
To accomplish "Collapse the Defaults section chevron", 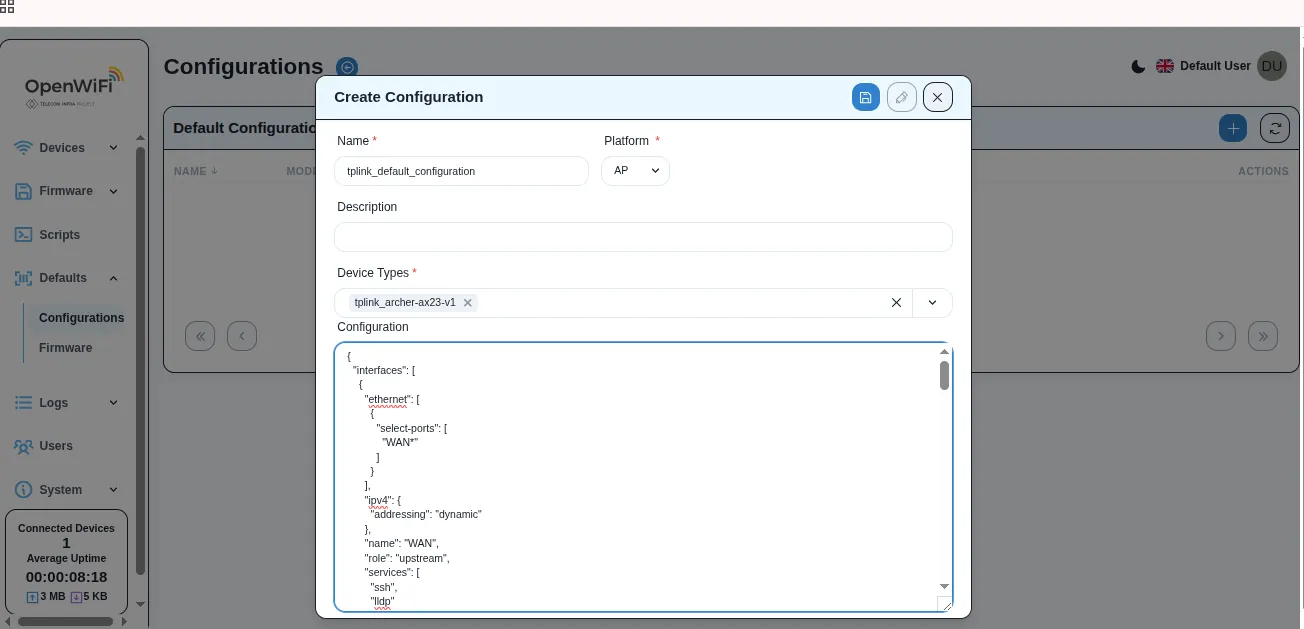I will [113, 278].
